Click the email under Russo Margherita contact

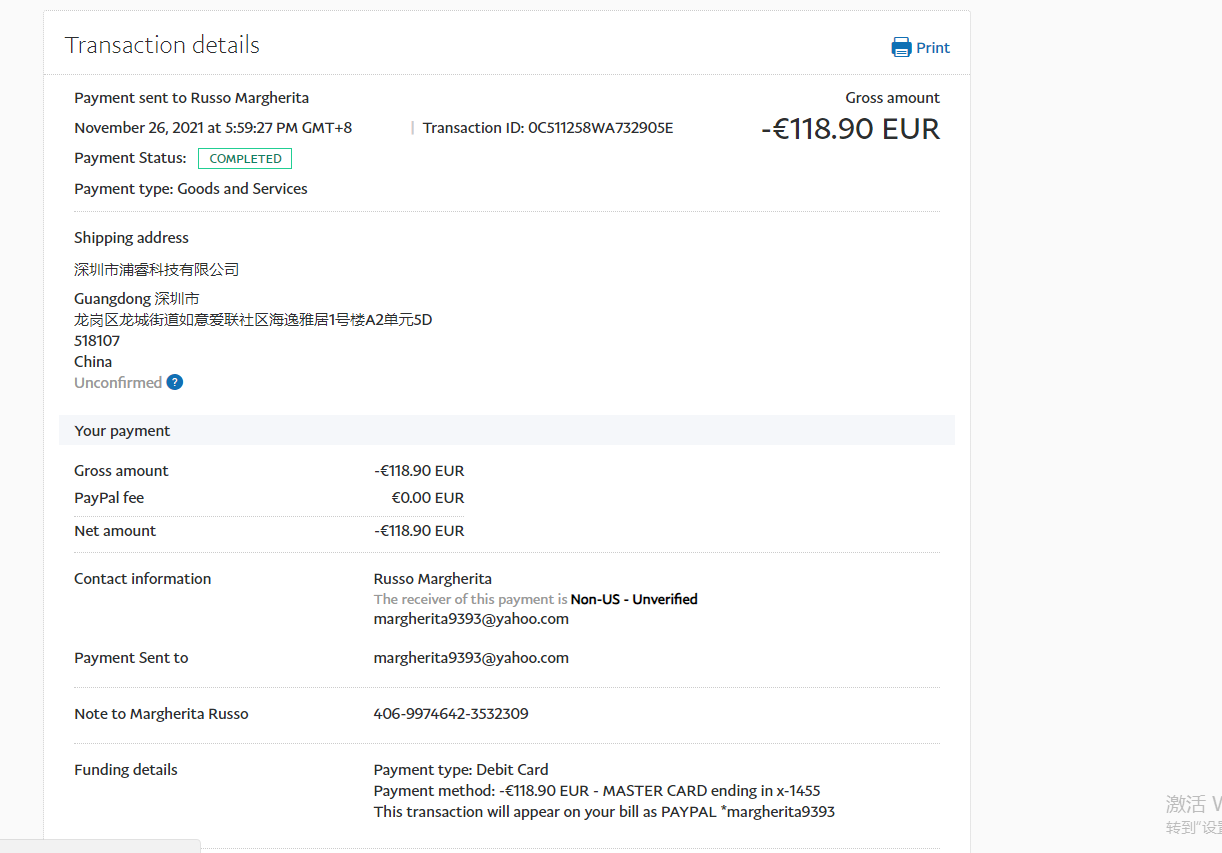click(471, 619)
